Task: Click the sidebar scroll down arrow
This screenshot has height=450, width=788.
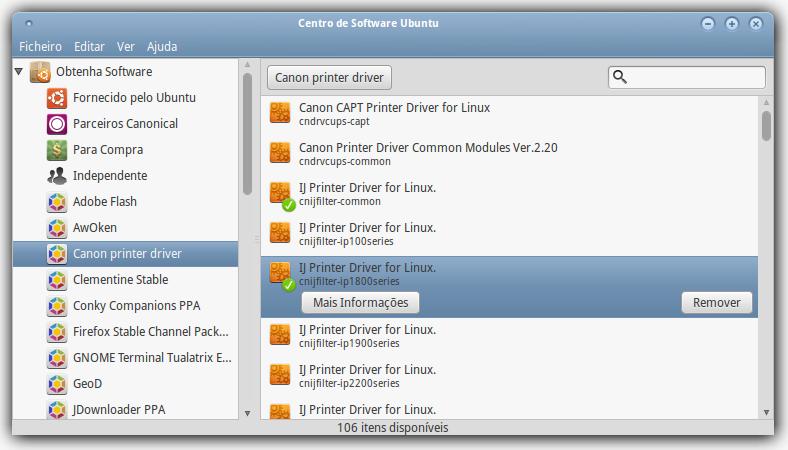Action: 247,413
